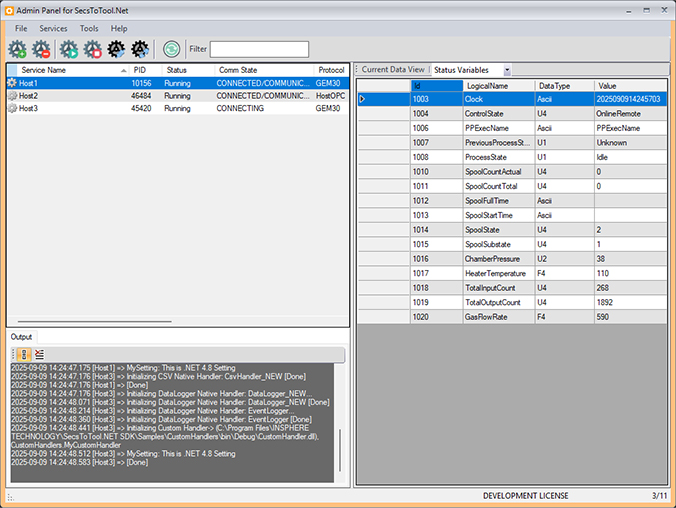Click the Host2 row gear icon

click(x=12, y=96)
